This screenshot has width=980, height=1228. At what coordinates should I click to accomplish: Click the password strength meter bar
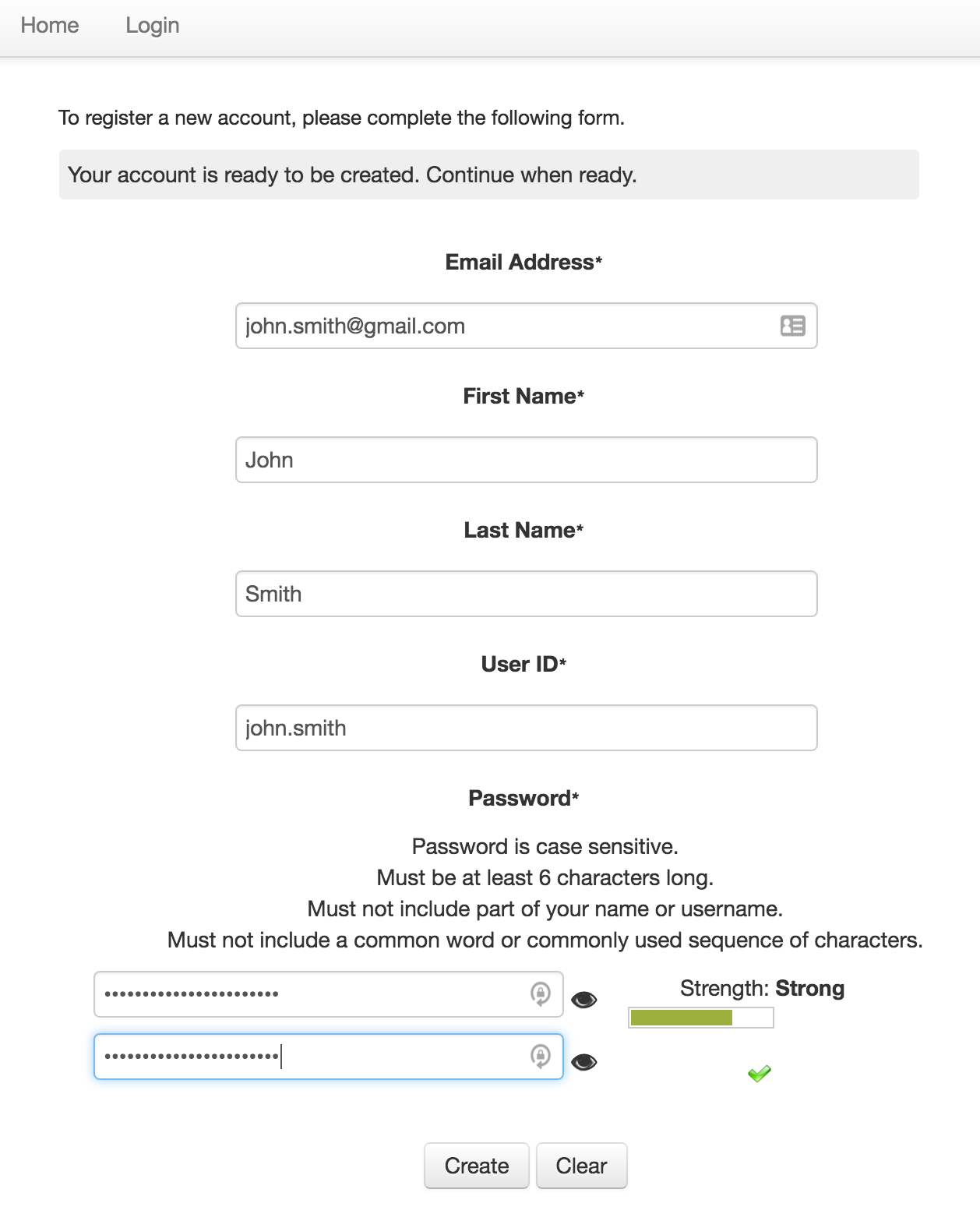700,1018
